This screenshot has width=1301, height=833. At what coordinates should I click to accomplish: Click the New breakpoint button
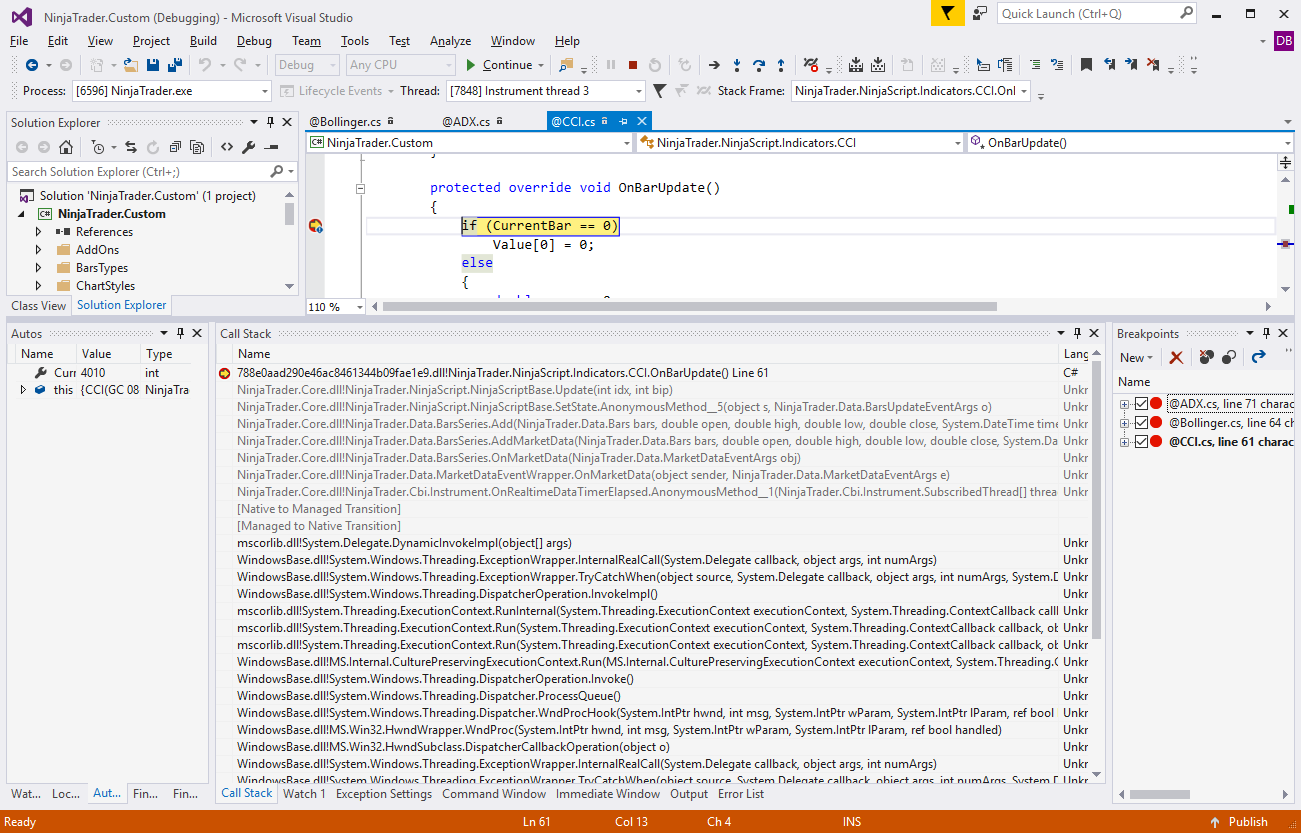[x=1136, y=357]
